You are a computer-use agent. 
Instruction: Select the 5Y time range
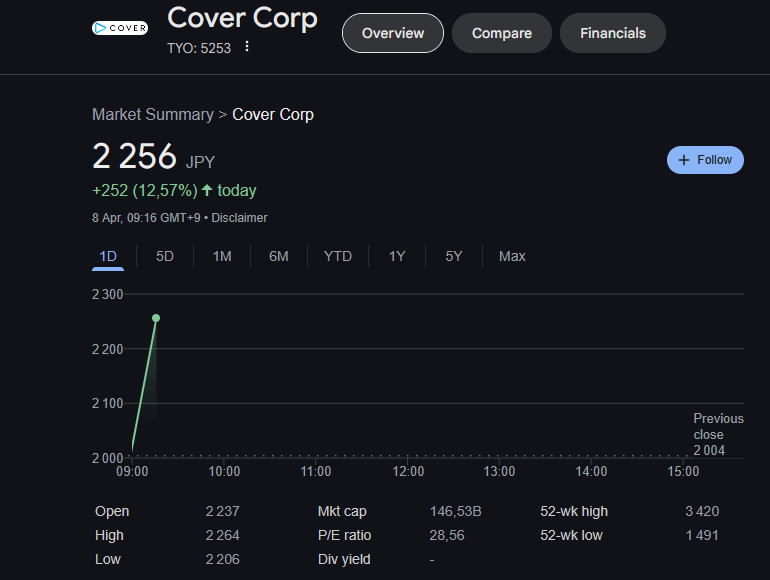(x=454, y=256)
